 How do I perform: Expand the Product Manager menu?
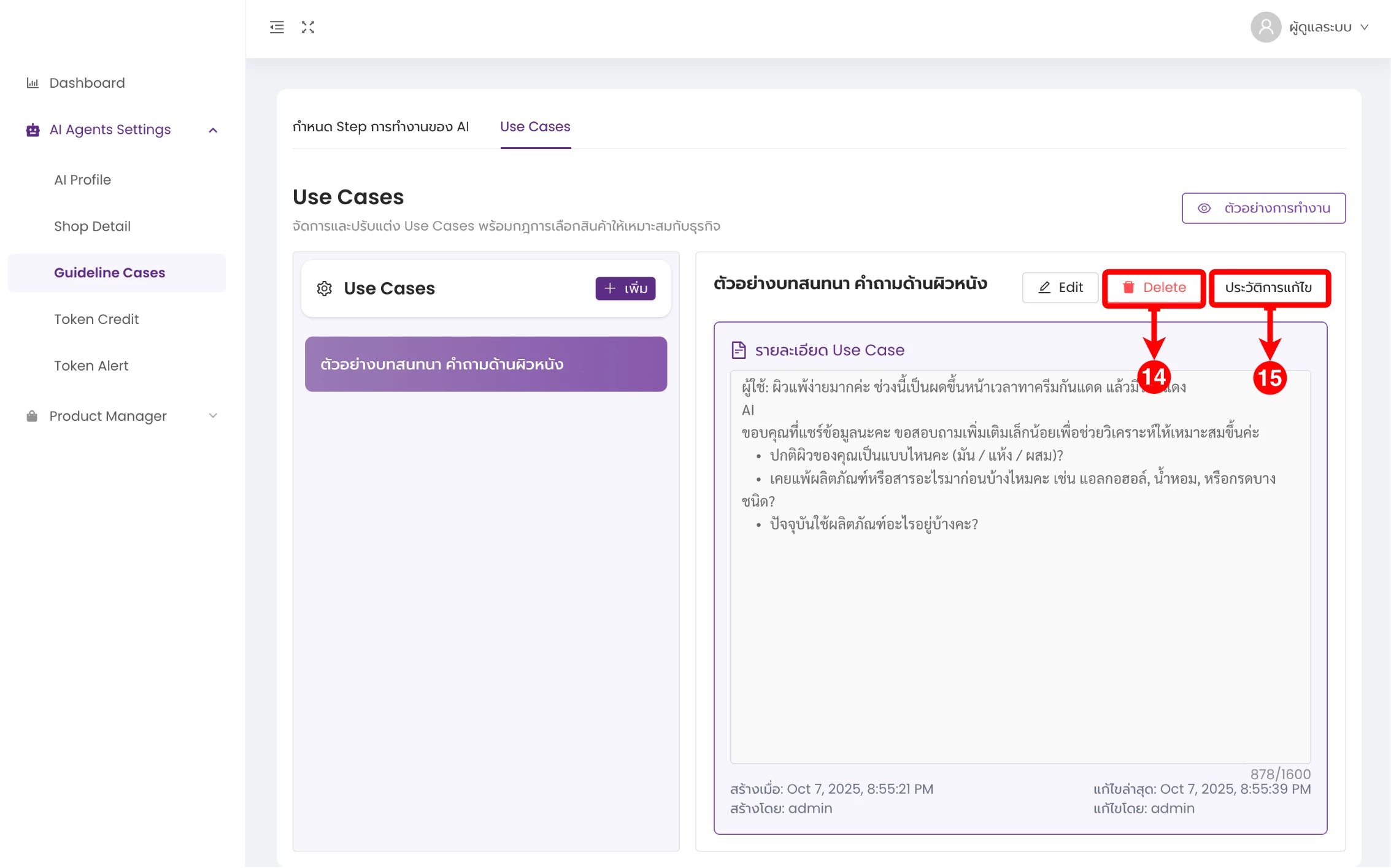click(213, 416)
